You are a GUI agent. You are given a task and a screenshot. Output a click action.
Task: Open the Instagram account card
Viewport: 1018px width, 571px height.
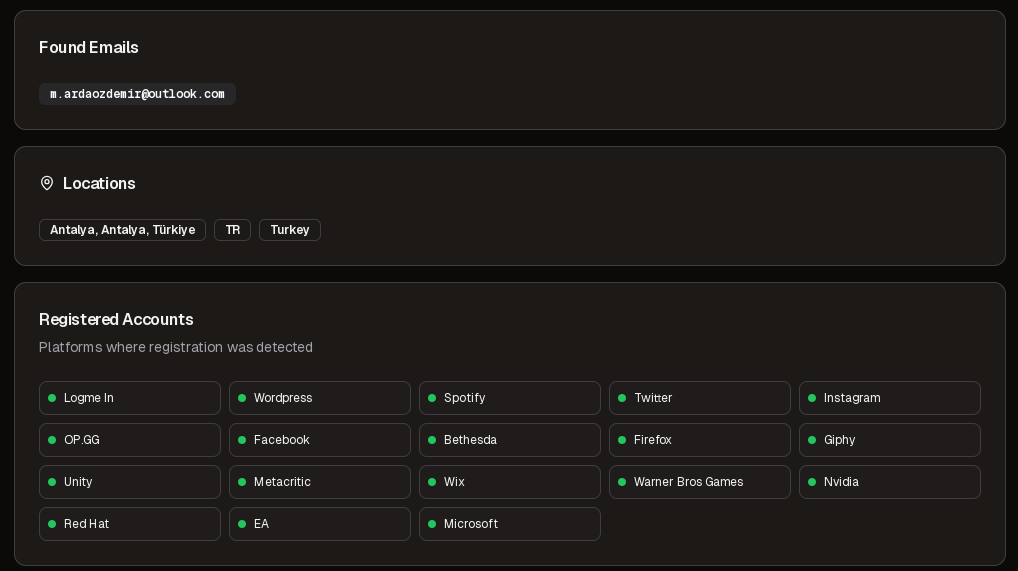[890, 398]
